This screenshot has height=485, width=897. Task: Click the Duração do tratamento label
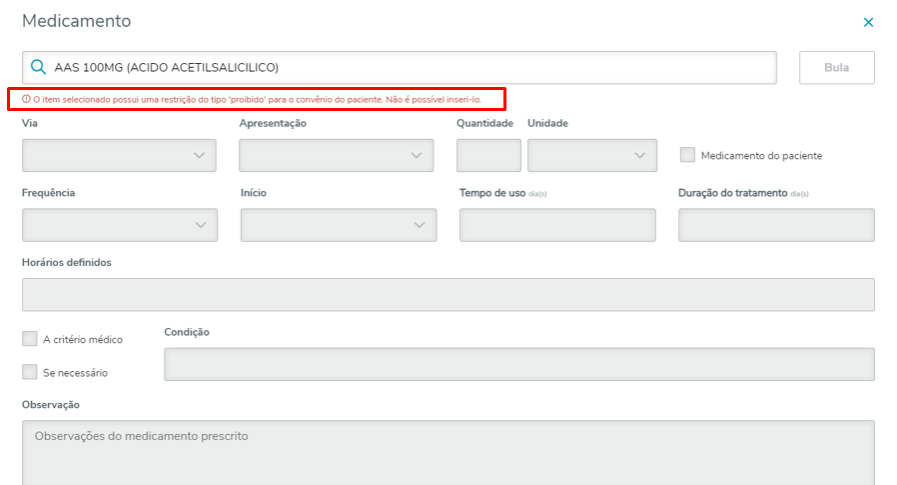click(733, 193)
